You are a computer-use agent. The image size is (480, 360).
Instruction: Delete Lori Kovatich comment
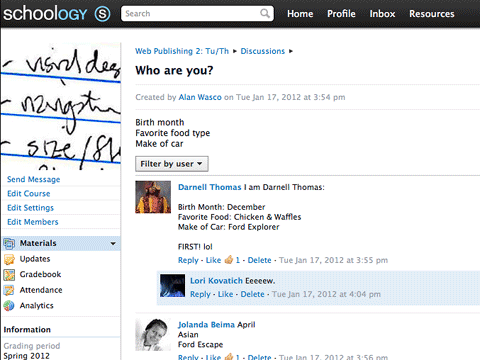pyautogui.click(x=252, y=294)
